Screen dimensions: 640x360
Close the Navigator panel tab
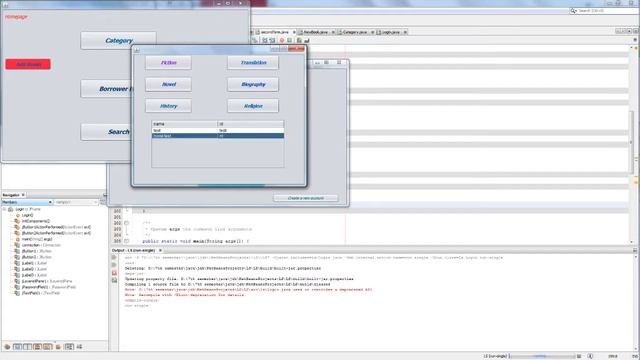(x=23, y=195)
